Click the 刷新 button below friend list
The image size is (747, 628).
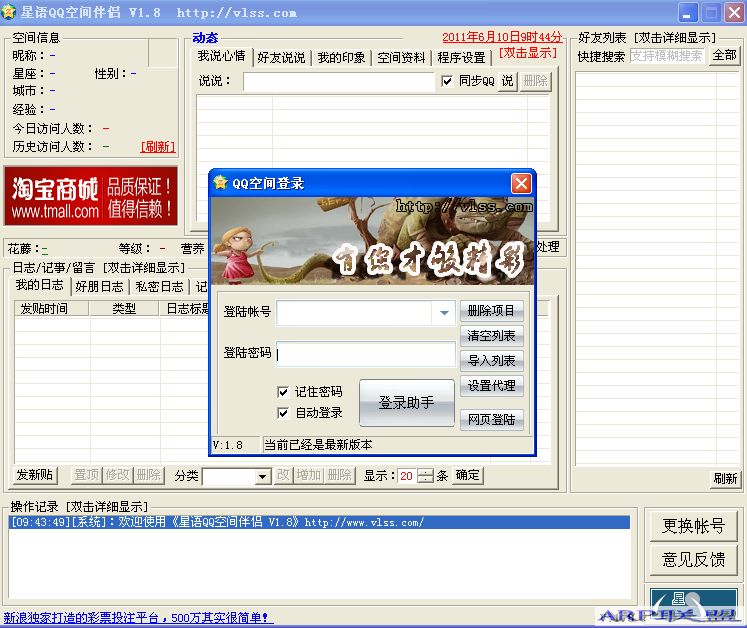pos(725,478)
